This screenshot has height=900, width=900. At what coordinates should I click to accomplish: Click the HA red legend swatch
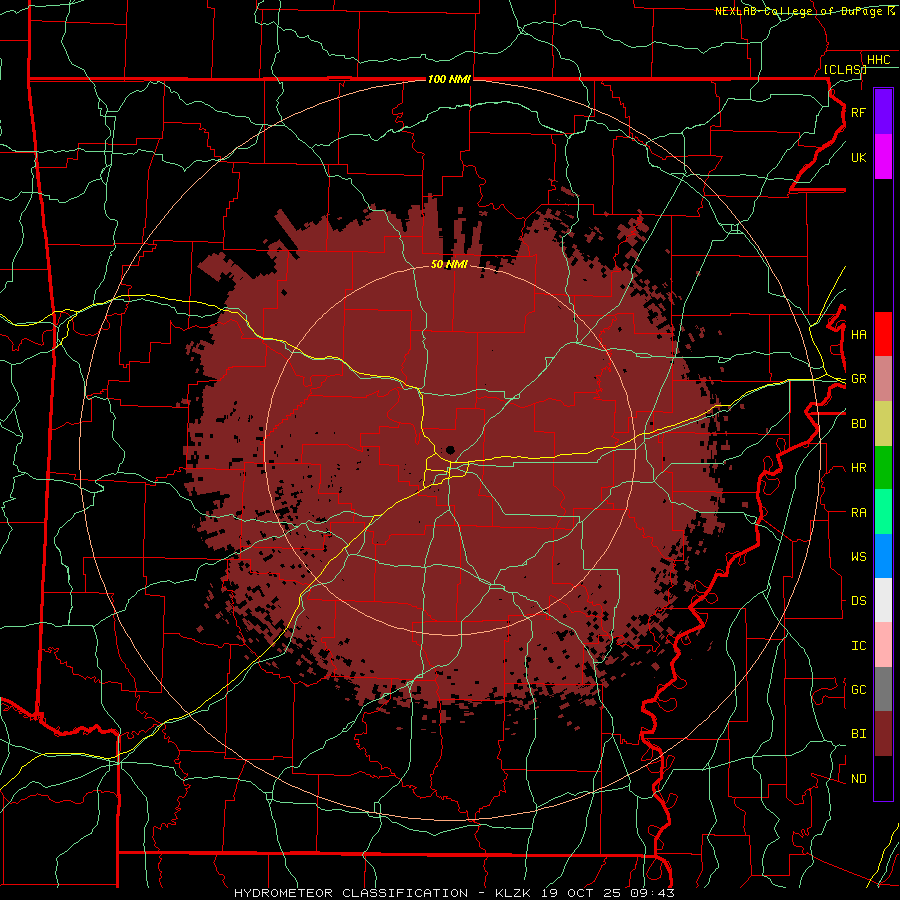[883, 334]
